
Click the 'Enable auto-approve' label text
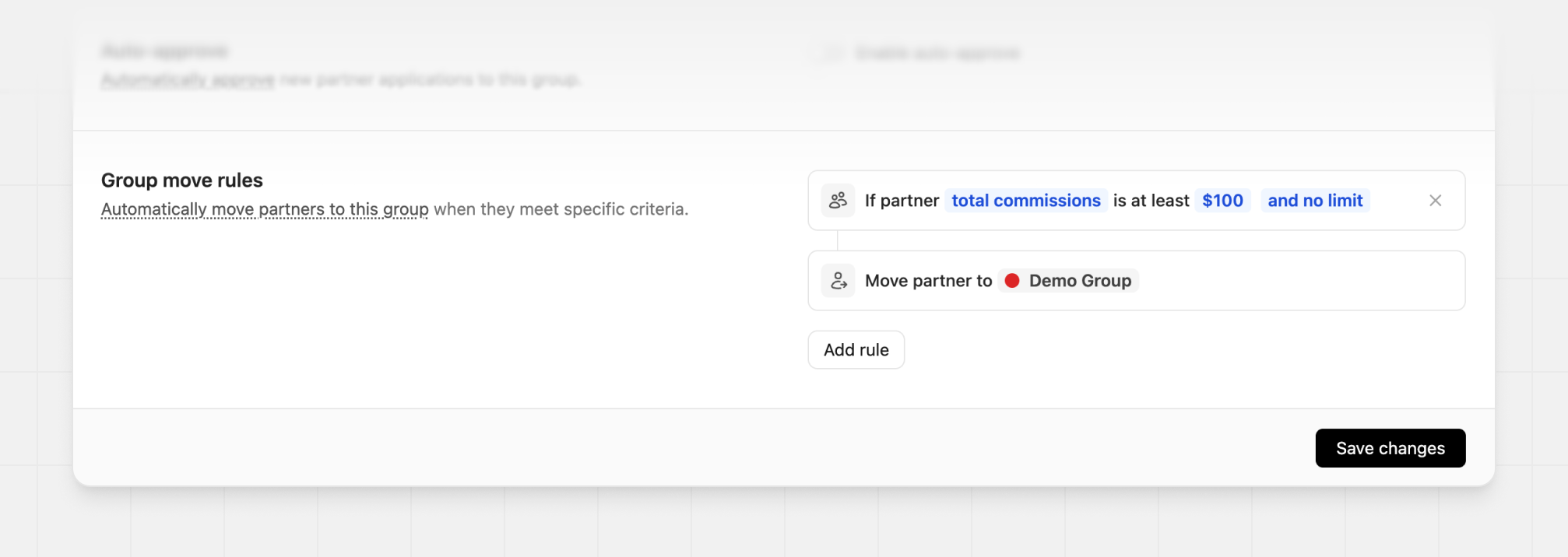click(x=937, y=53)
